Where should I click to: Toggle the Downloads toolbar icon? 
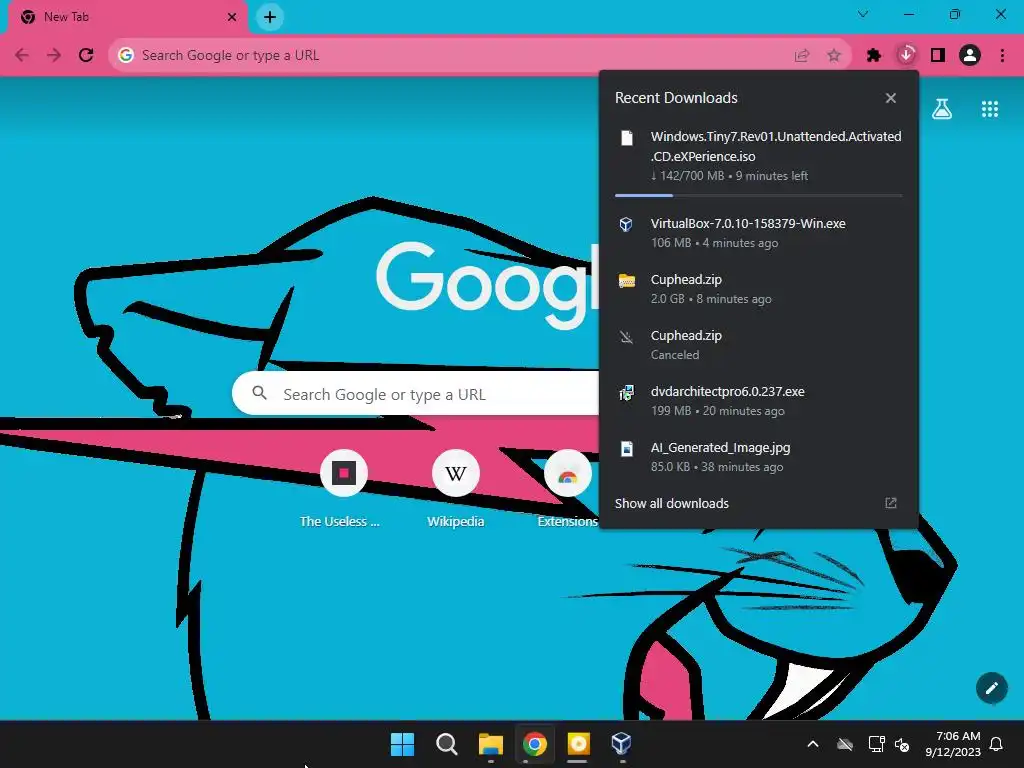906,55
